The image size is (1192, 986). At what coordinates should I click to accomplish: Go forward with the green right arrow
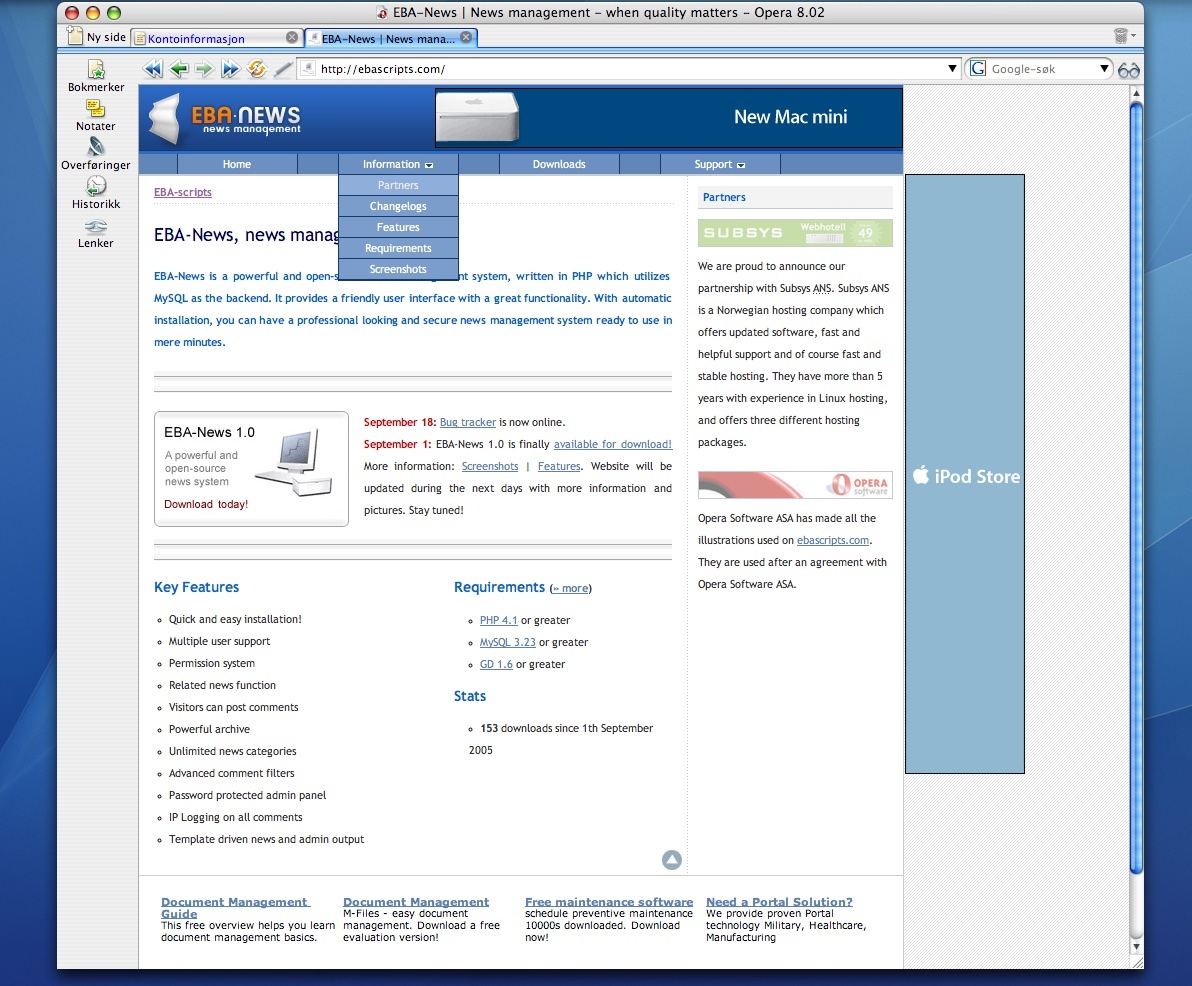204,69
